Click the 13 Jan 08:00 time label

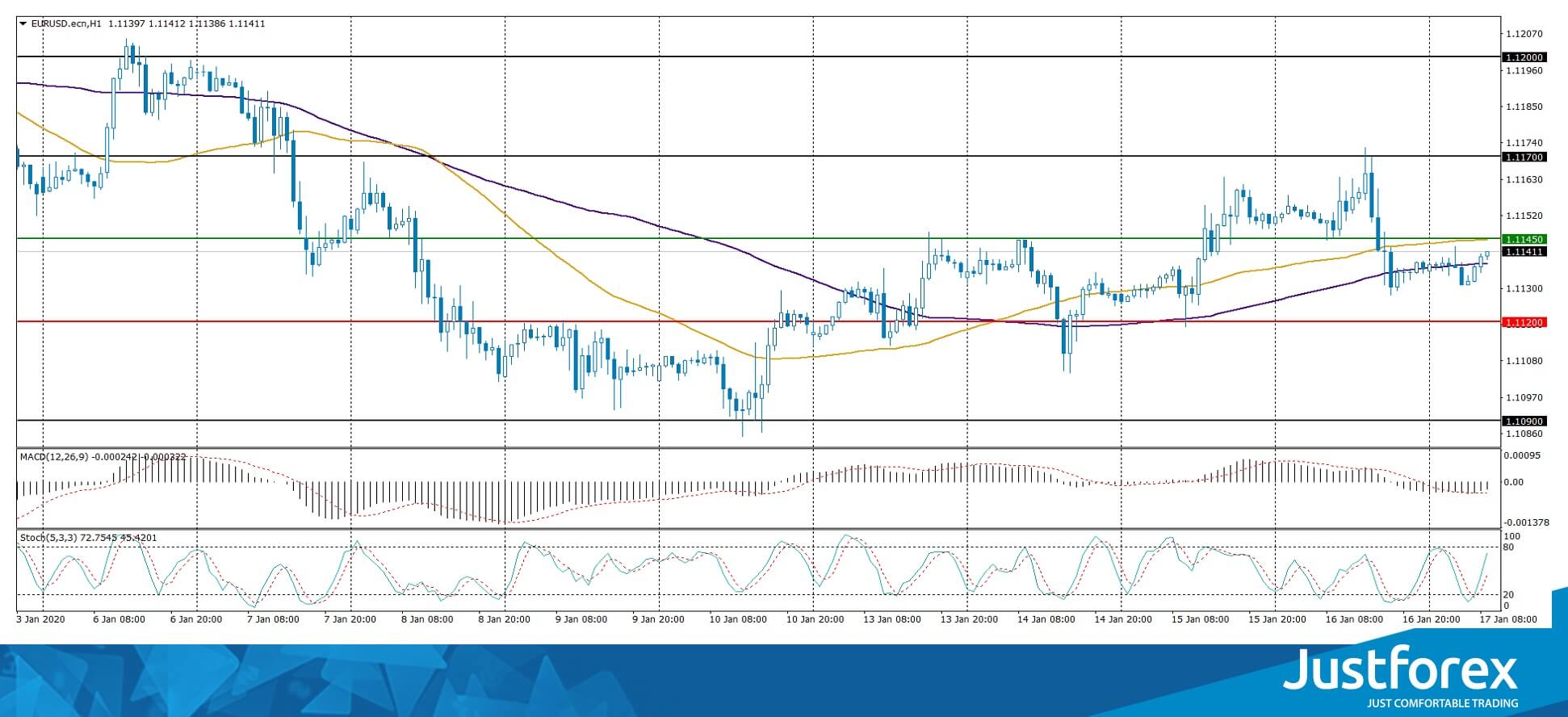[892, 619]
